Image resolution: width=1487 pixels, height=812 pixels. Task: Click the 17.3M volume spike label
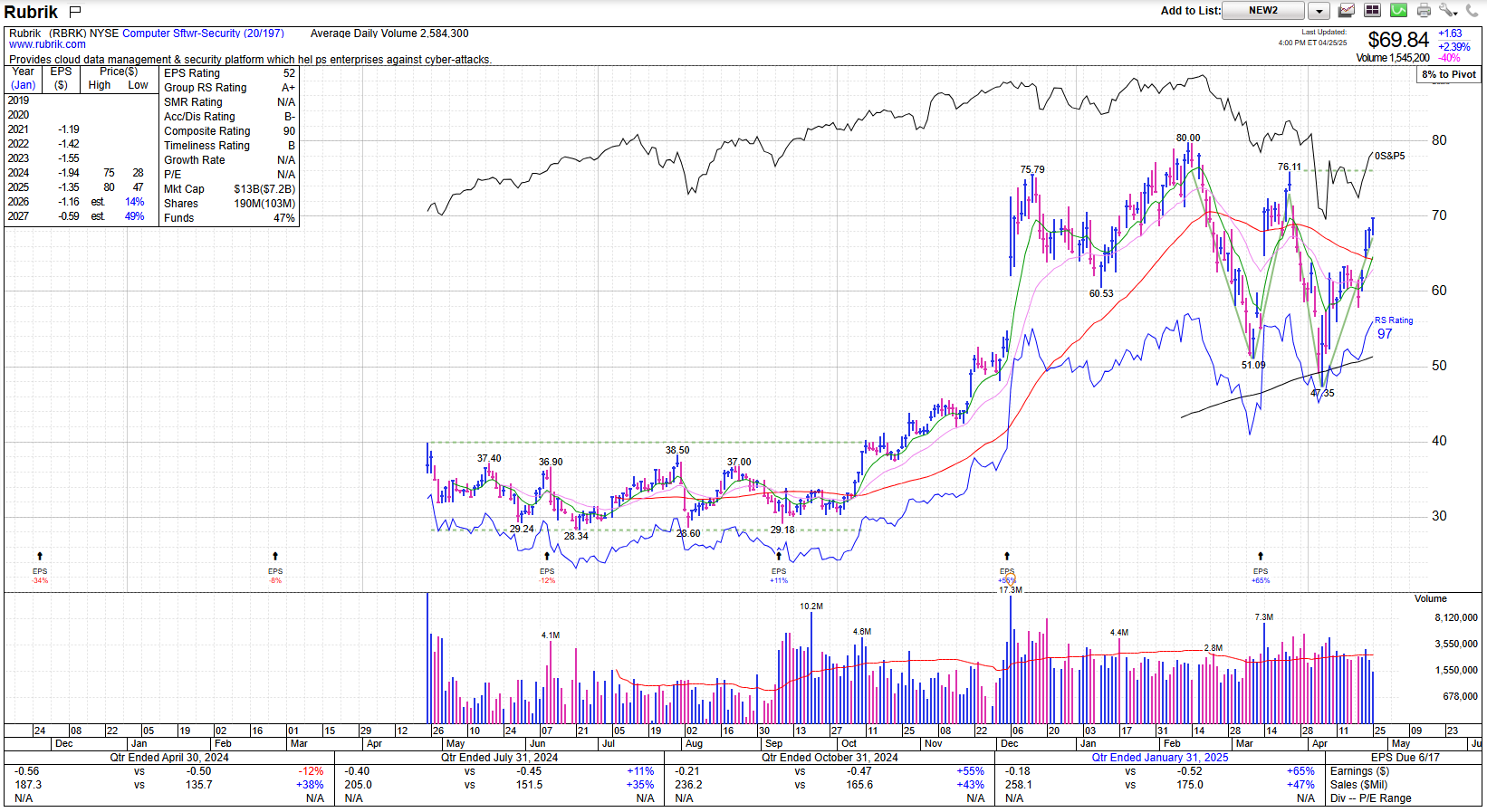pos(1011,590)
